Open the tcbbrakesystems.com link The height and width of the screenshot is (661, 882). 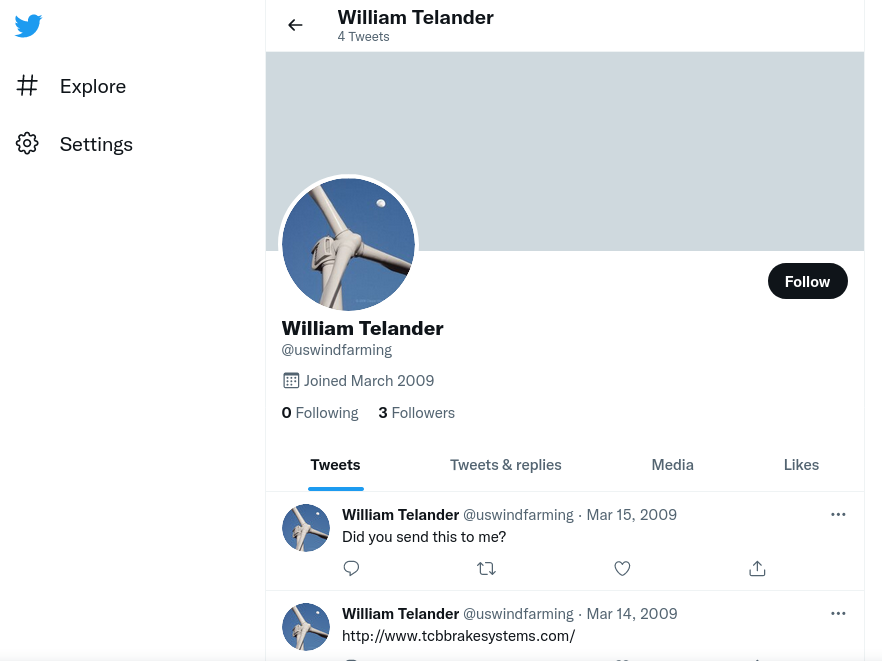[458, 636]
